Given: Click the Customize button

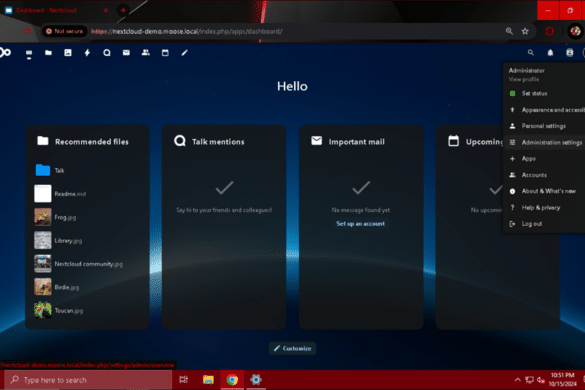Looking at the screenshot, I should point(292,348).
